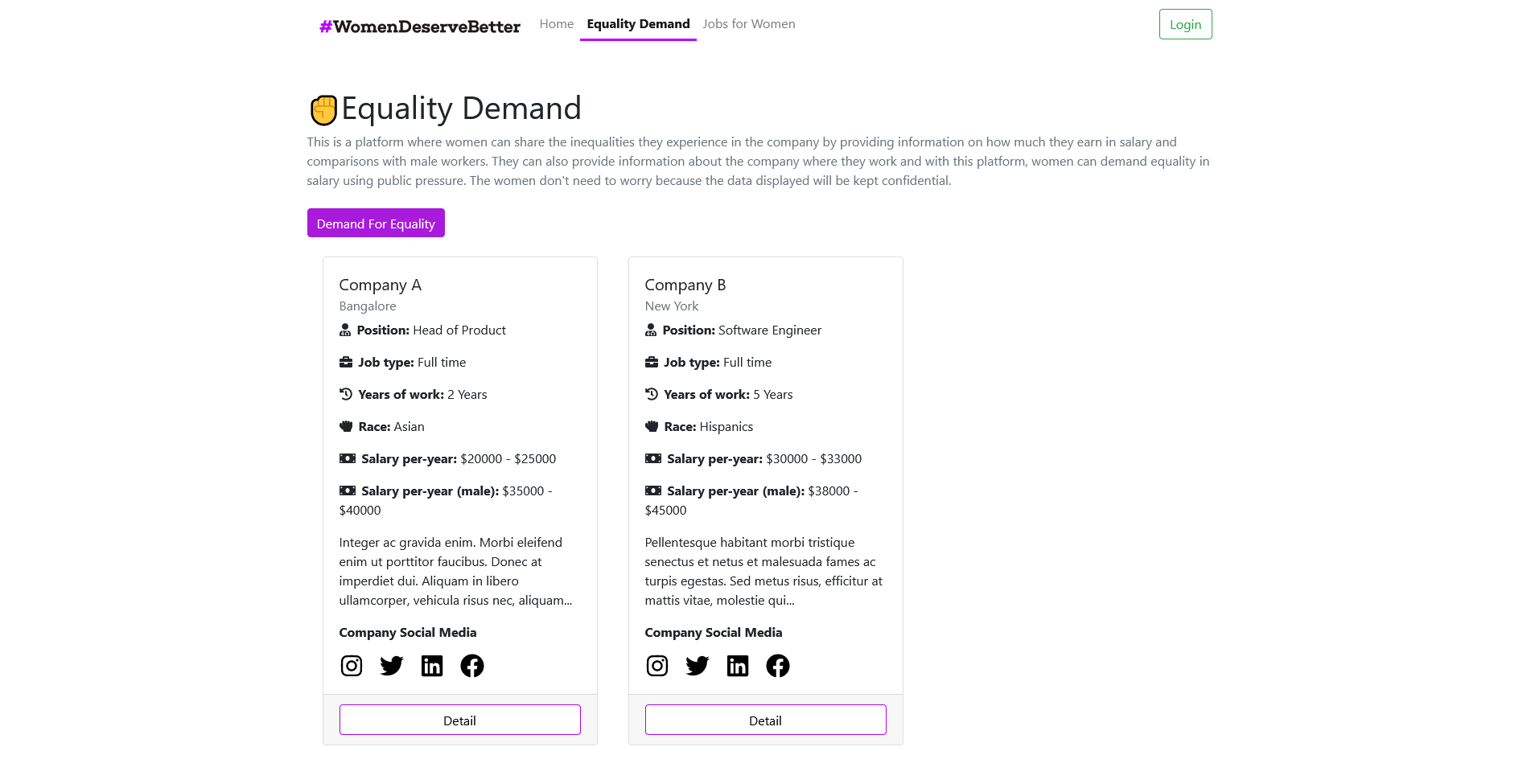Open Company A's LinkedIn icon
1531x784 pixels.
[432, 666]
